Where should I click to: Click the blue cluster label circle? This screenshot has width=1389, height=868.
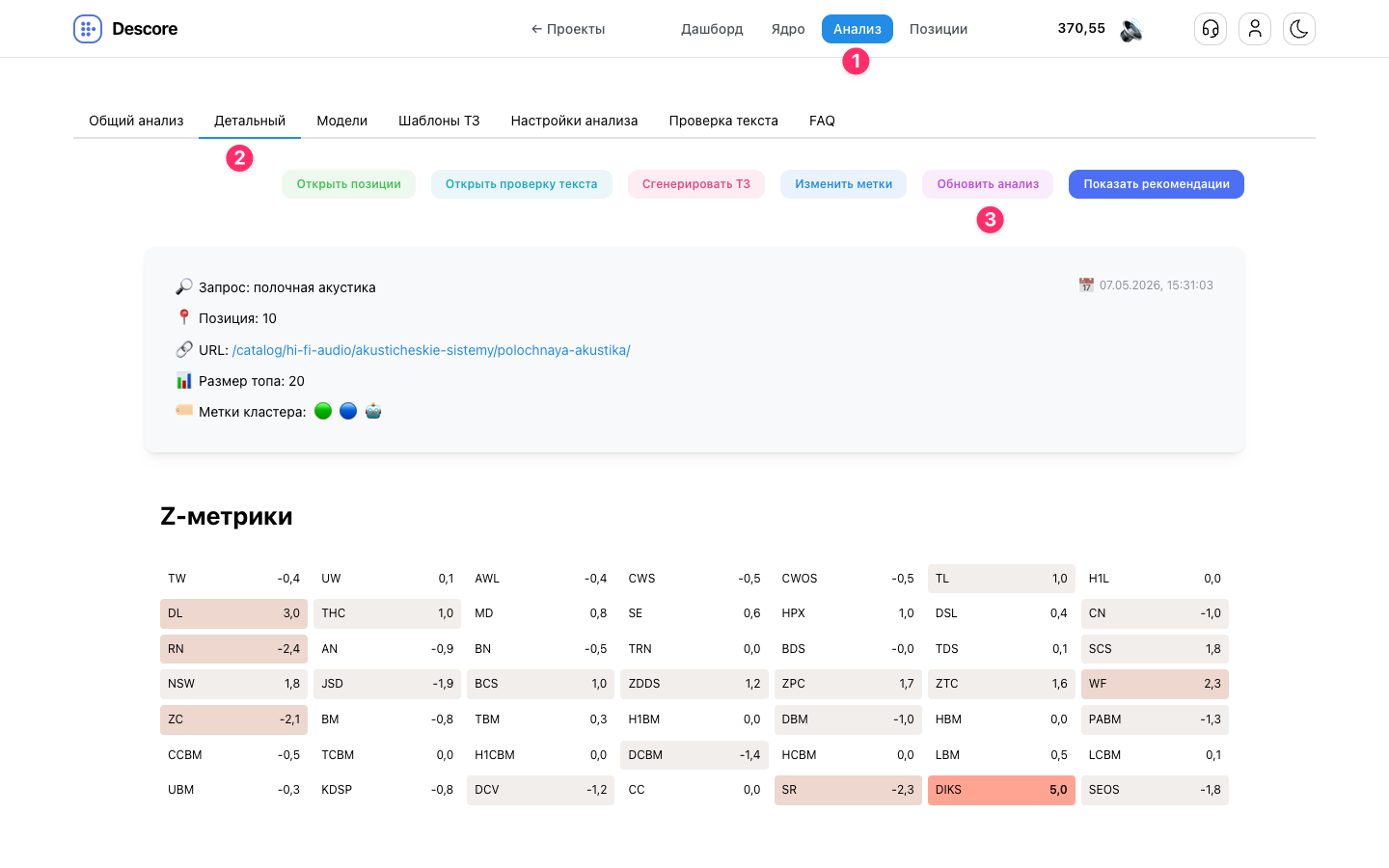pos(348,411)
